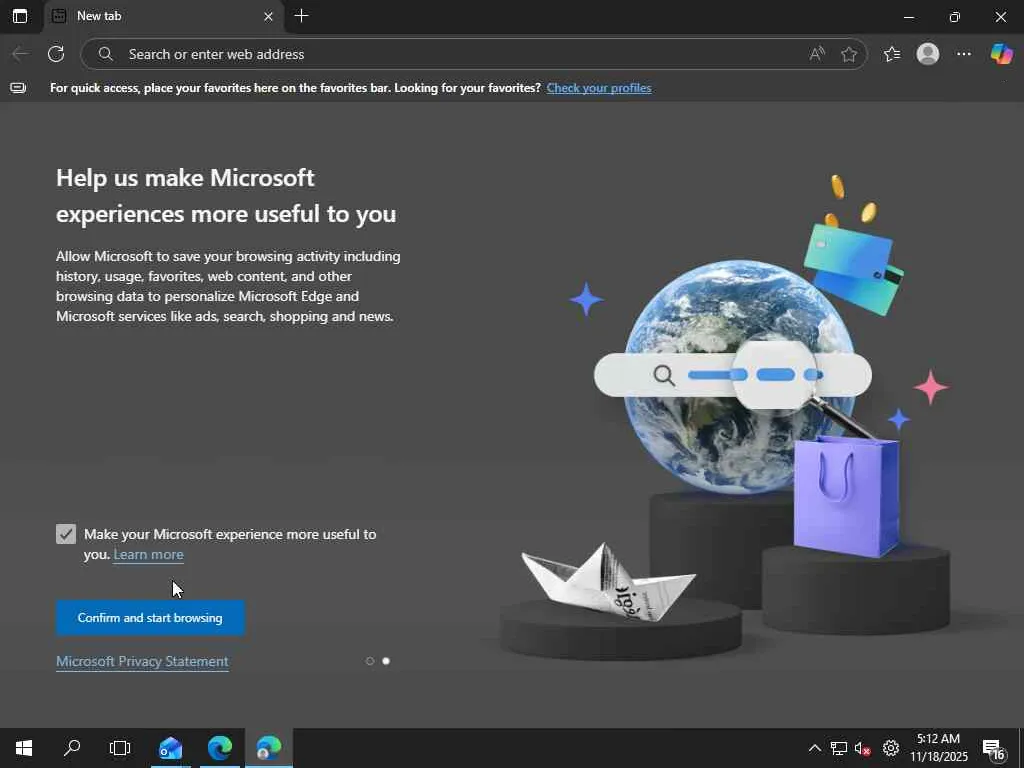Follow the Check your profiles link

coord(599,88)
